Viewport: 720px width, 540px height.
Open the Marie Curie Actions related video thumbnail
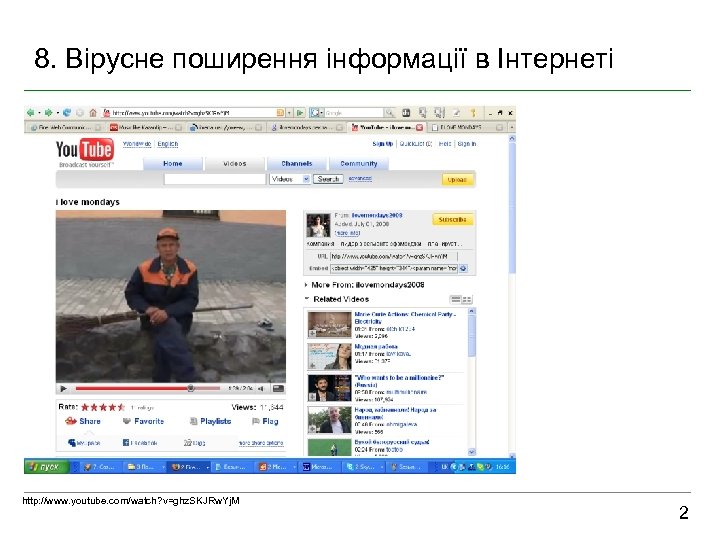[329, 324]
